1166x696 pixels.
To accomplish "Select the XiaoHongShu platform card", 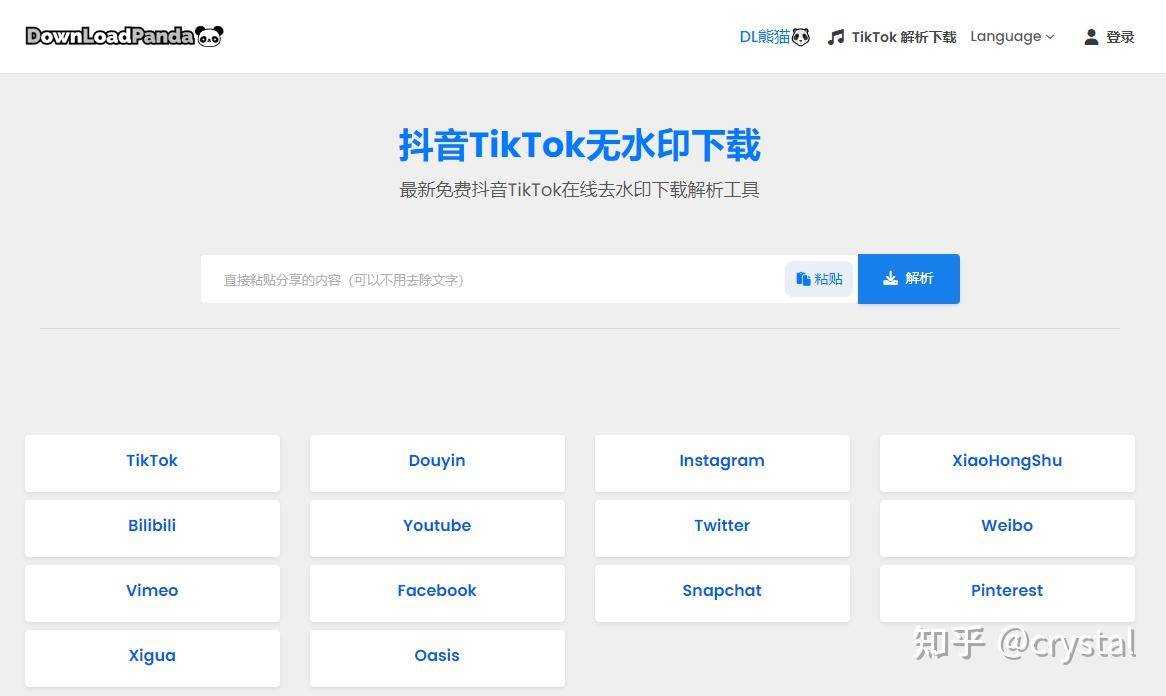I will (x=1007, y=463).
